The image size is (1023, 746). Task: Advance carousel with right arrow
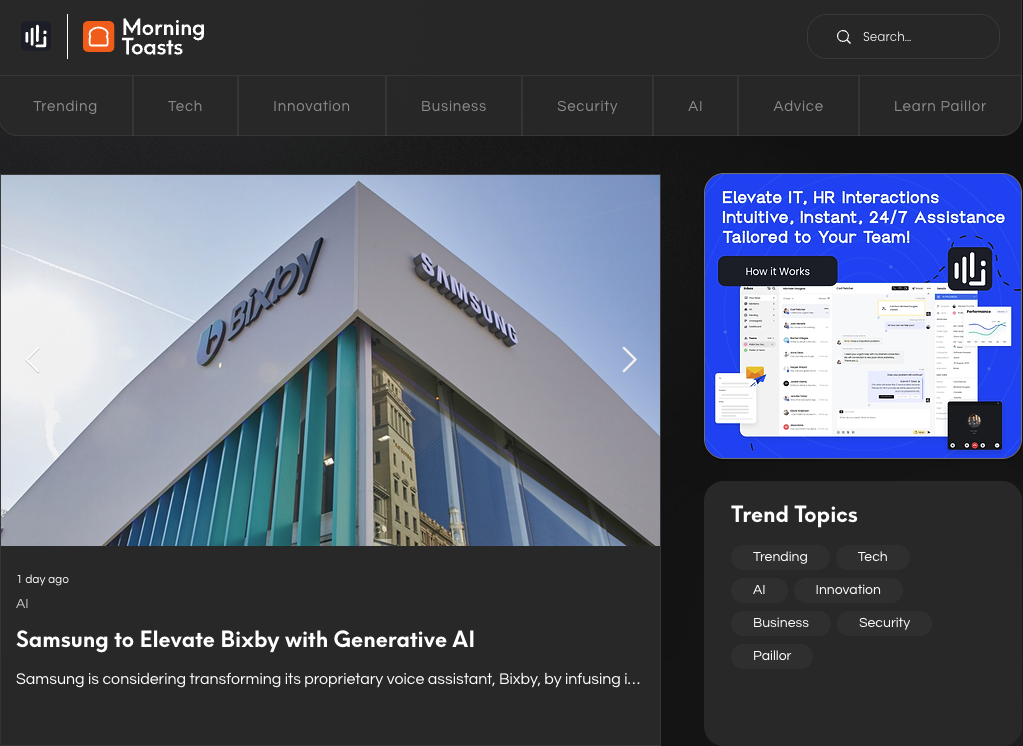(x=629, y=360)
